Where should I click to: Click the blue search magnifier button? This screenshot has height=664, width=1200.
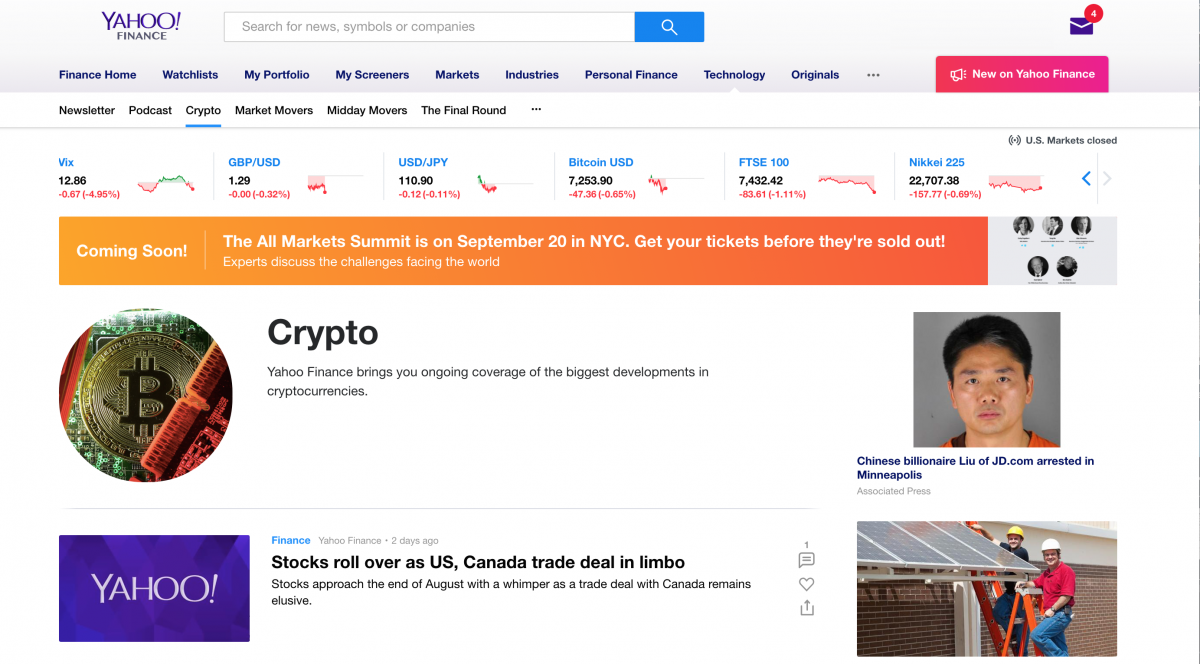pos(669,27)
